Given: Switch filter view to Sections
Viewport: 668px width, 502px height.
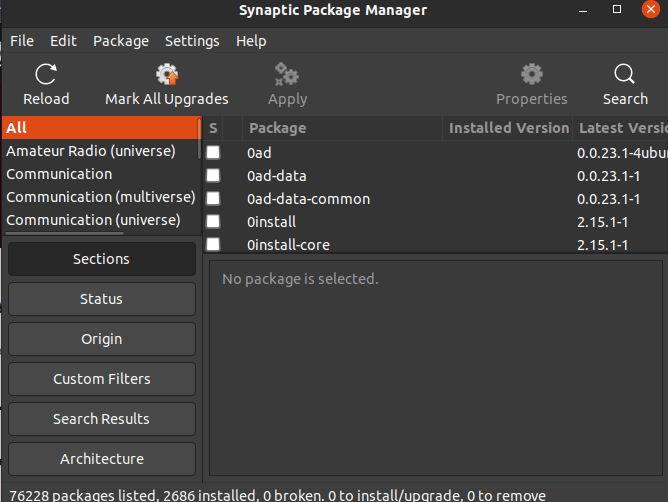Looking at the screenshot, I should click(102, 259).
